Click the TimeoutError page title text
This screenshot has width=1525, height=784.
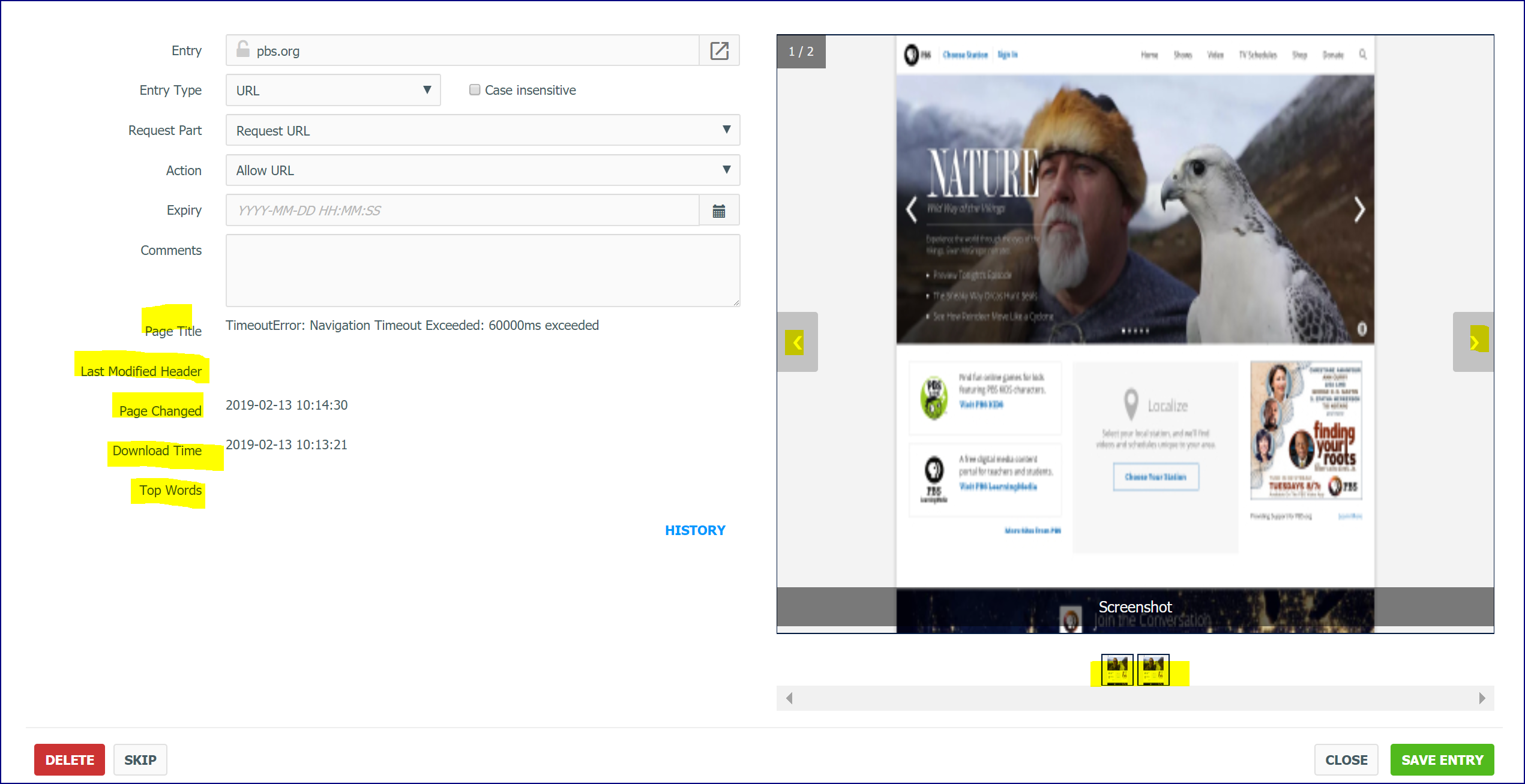tap(412, 325)
